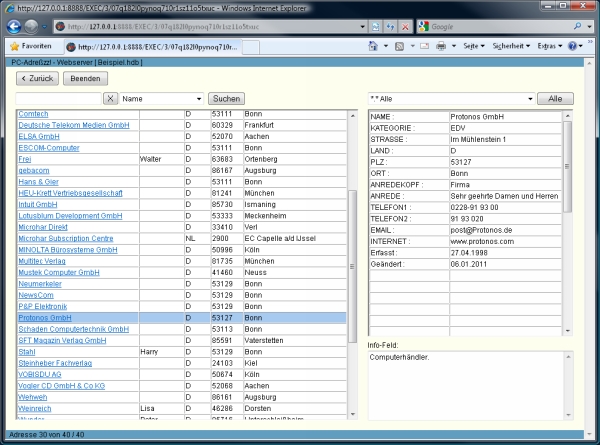
Task: Click the Read mail icon
Action: coord(424,46)
